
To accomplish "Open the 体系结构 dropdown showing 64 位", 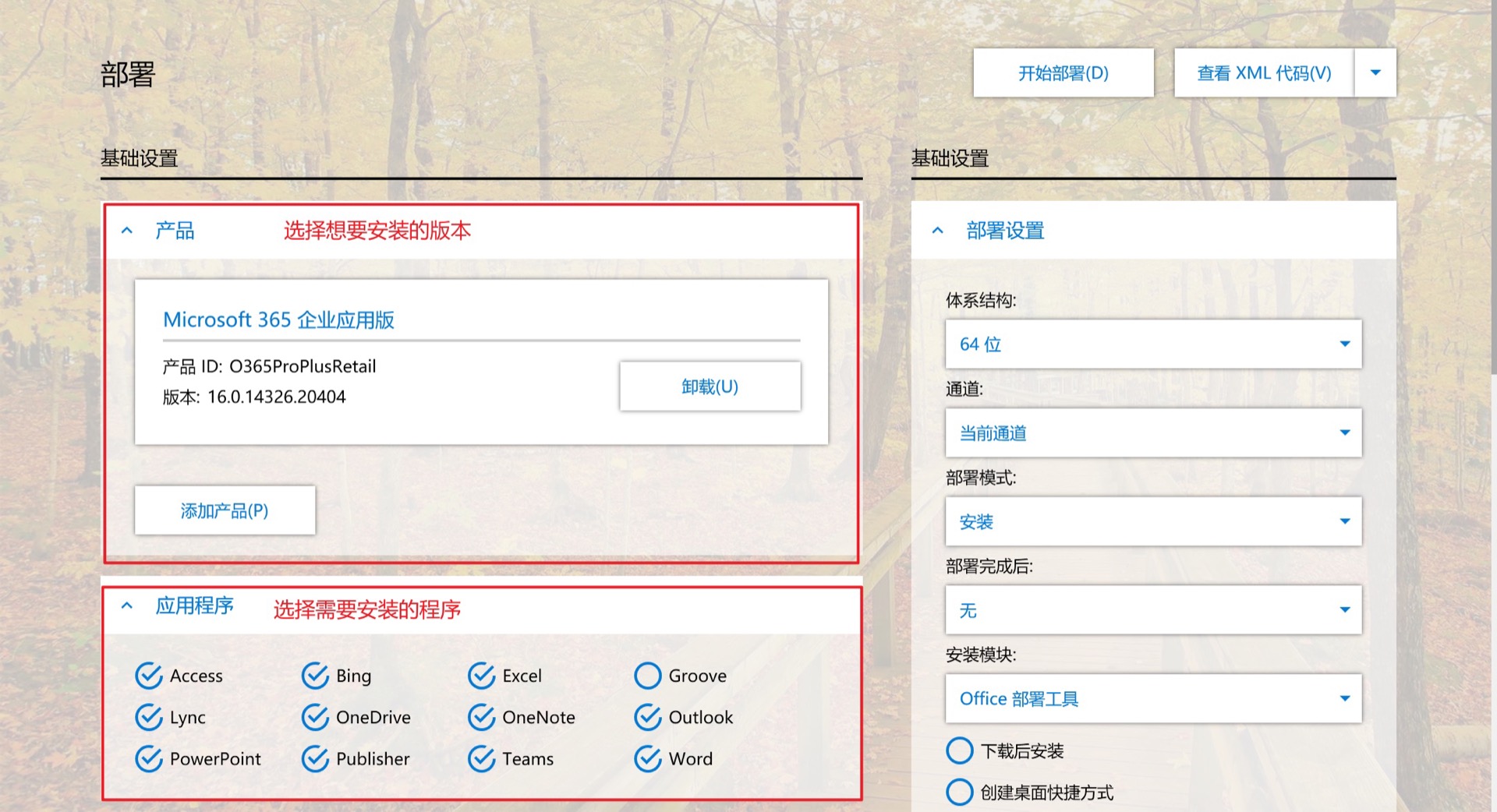I will click(x=1152, y=344).
